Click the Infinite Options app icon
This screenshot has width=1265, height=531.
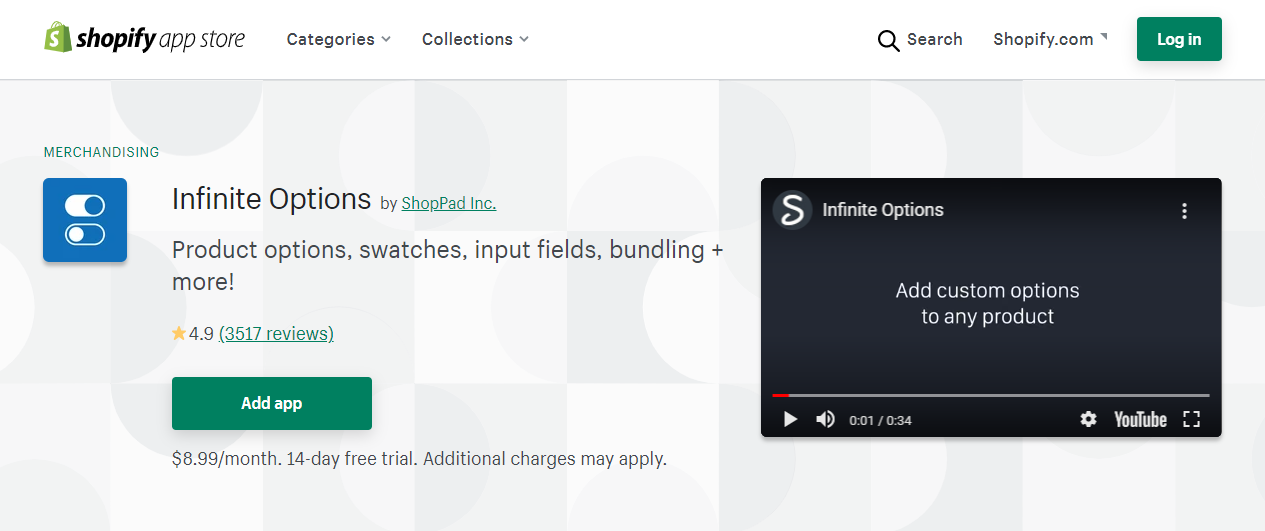[x=85, y=220]
